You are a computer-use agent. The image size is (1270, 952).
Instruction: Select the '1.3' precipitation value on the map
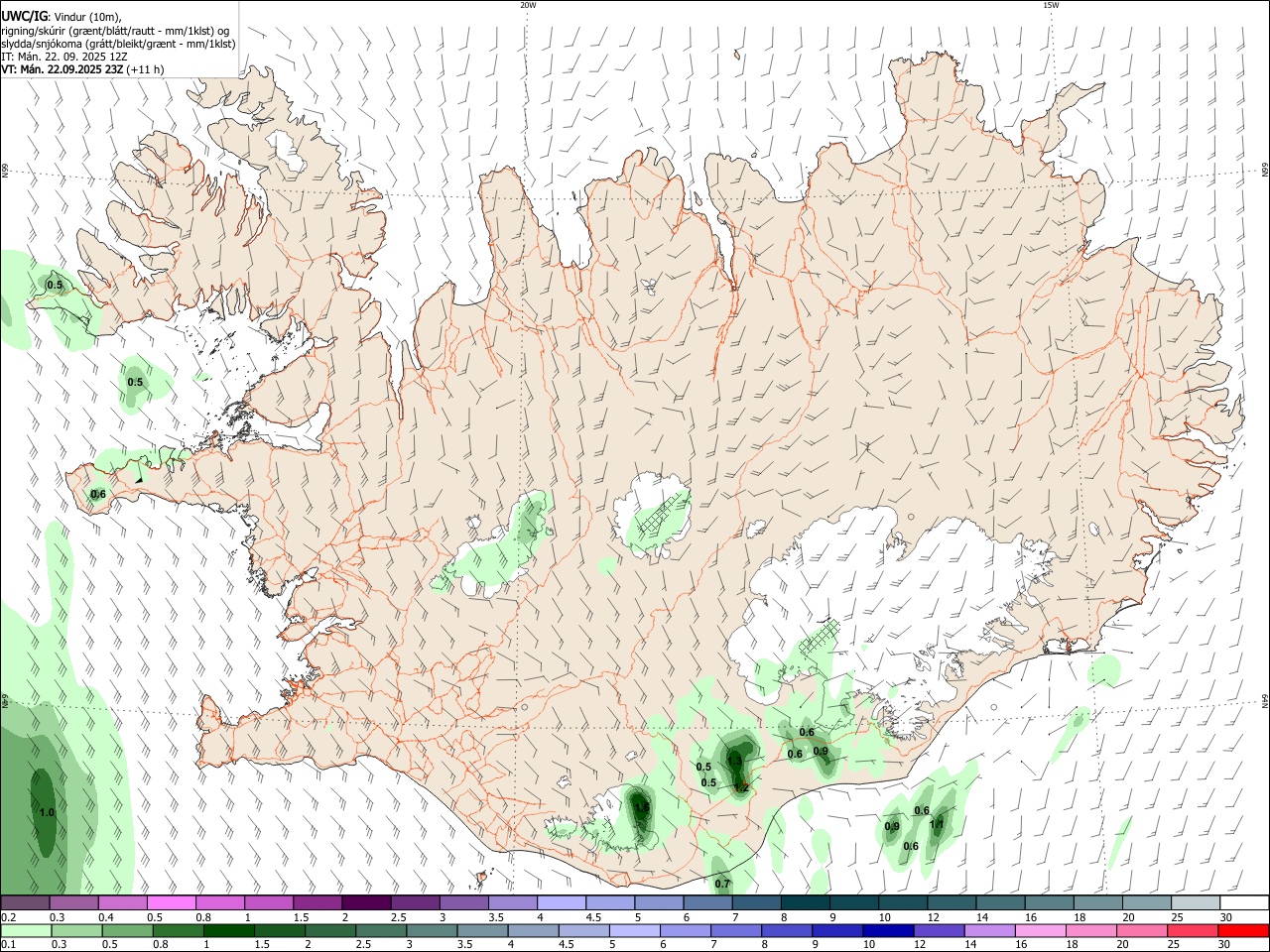pos(734,760)
